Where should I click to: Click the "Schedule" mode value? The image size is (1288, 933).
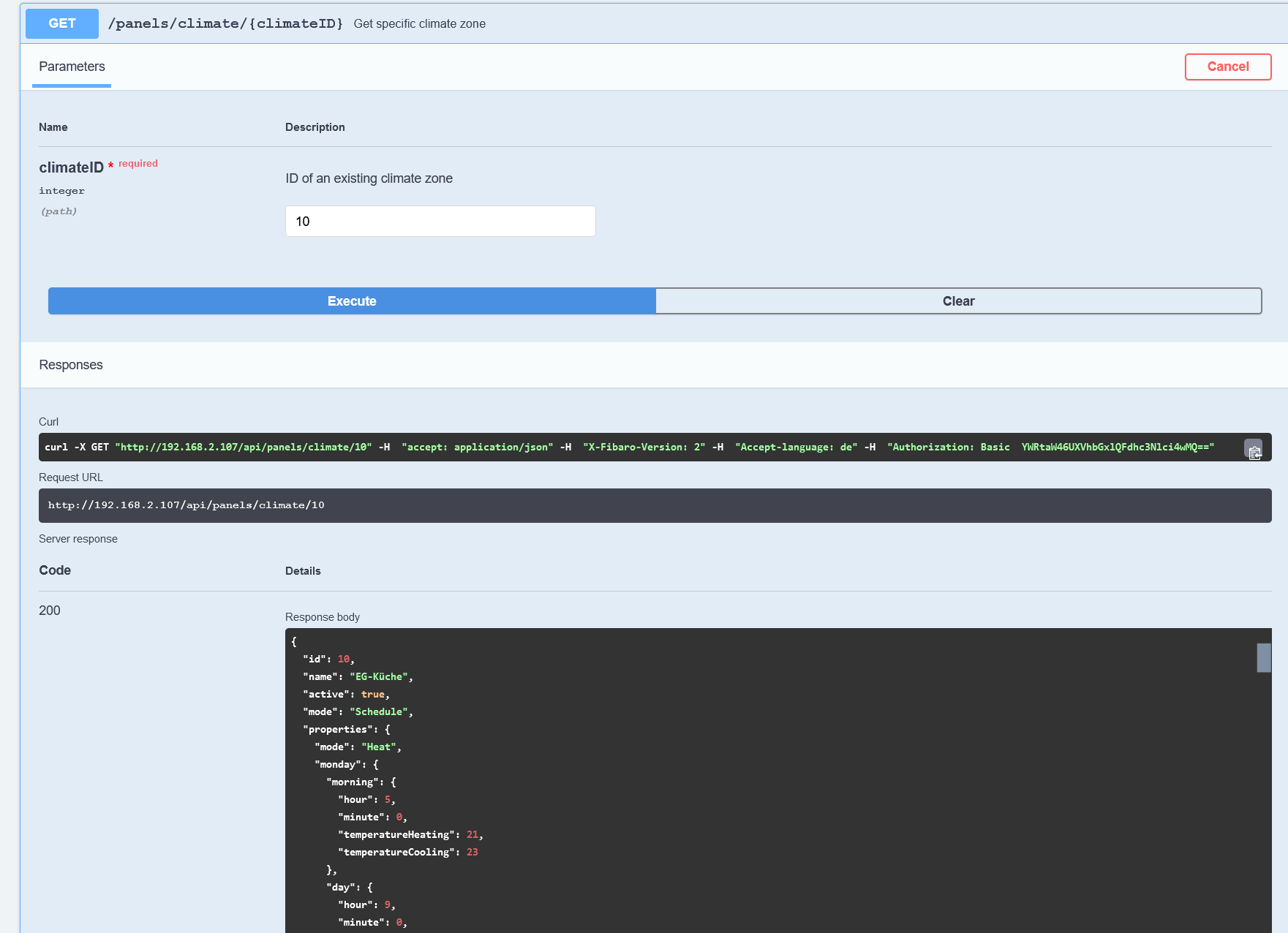click(x=380, y=712)
